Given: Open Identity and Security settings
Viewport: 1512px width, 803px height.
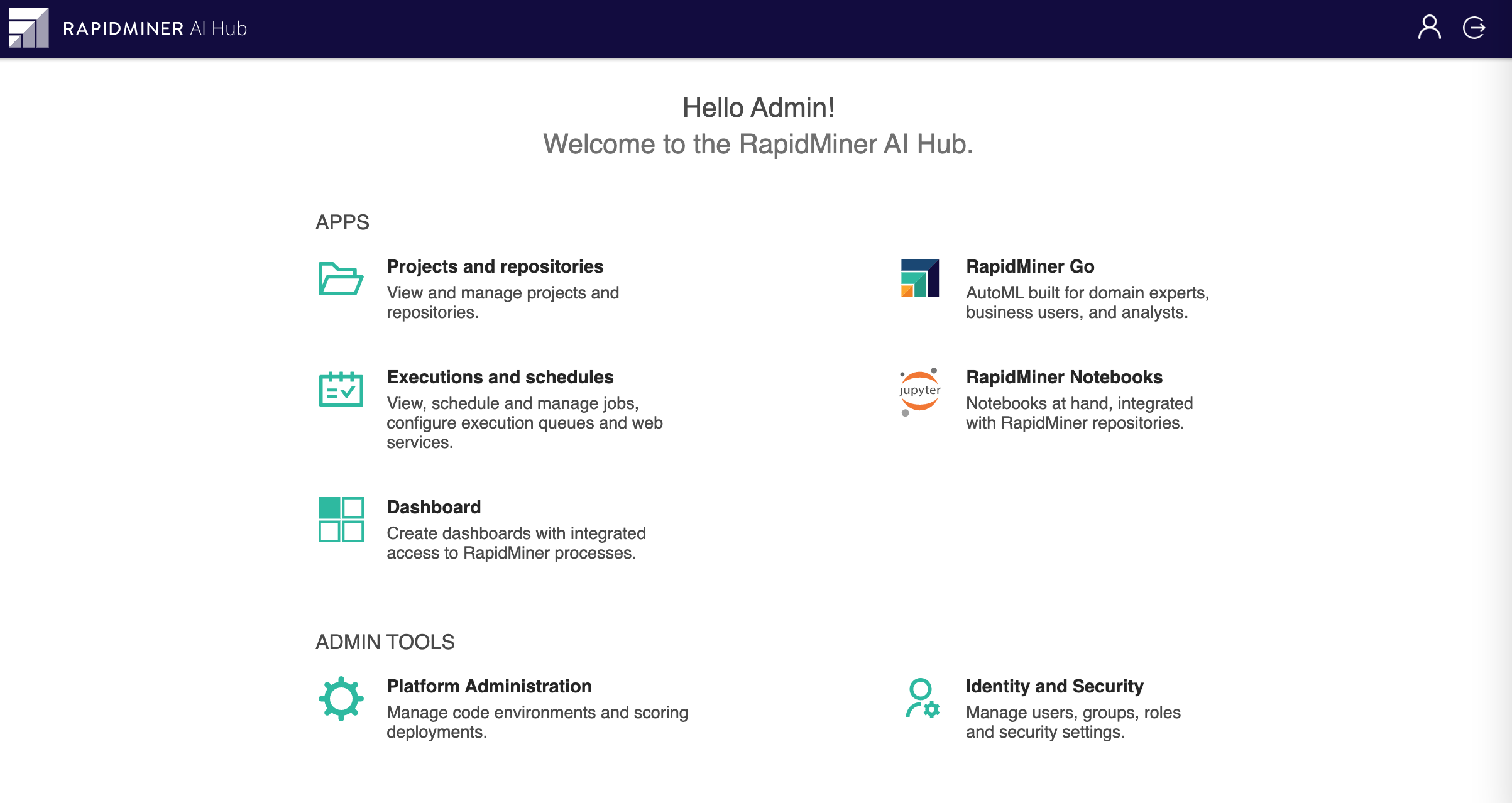Looking at the screenshot, I should (1055, 686).
